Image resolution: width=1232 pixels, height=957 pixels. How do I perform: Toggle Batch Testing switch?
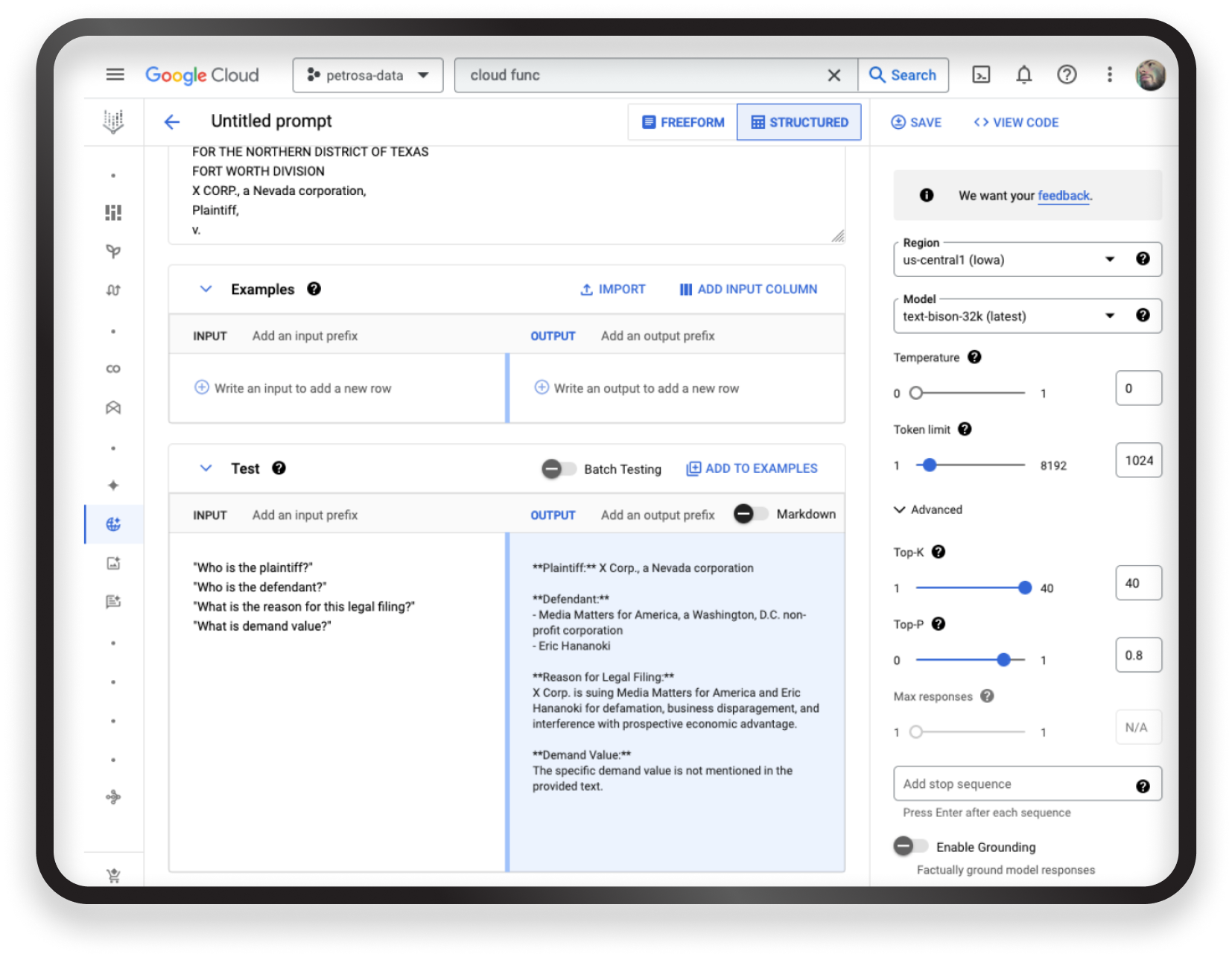coord(559,469)
